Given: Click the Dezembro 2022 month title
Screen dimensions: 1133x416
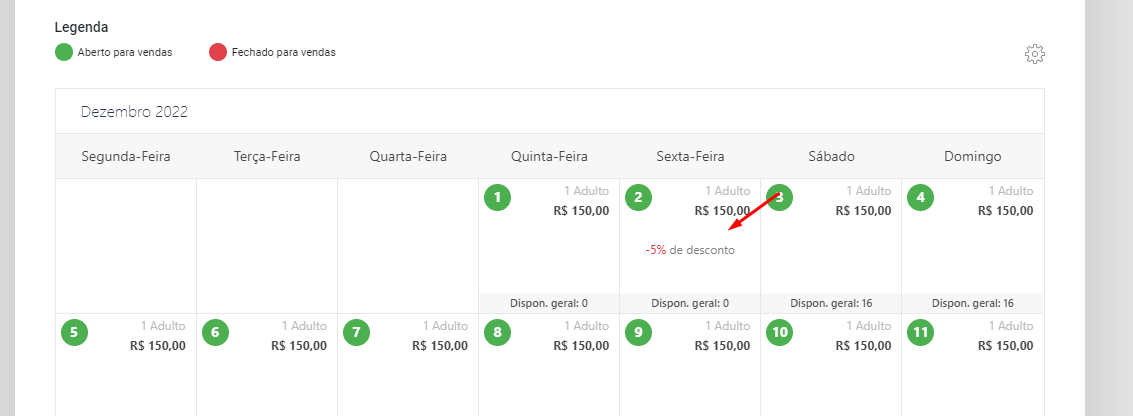Looking at the screenshot, I should (x=134, y=111).
